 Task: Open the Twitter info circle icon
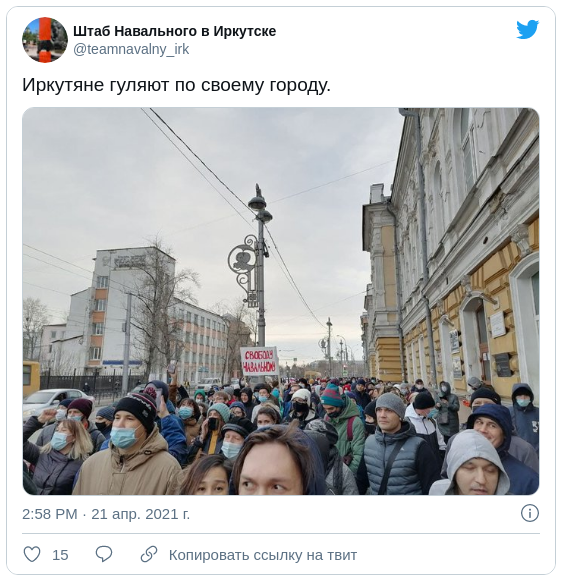pyautogui.click(x=529, y=513)
